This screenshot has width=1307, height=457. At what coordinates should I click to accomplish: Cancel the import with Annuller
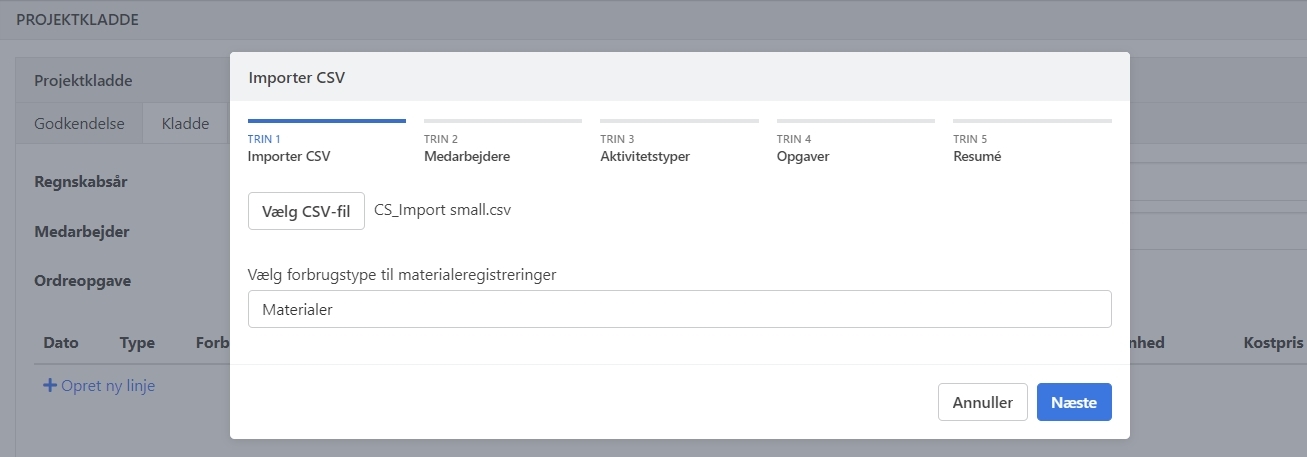click(x=982, y=402)
